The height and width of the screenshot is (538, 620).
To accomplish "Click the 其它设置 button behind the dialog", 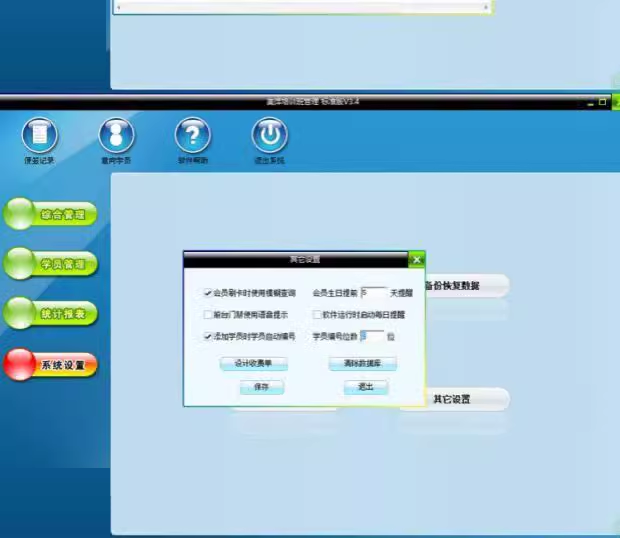I will coord(455,399).
